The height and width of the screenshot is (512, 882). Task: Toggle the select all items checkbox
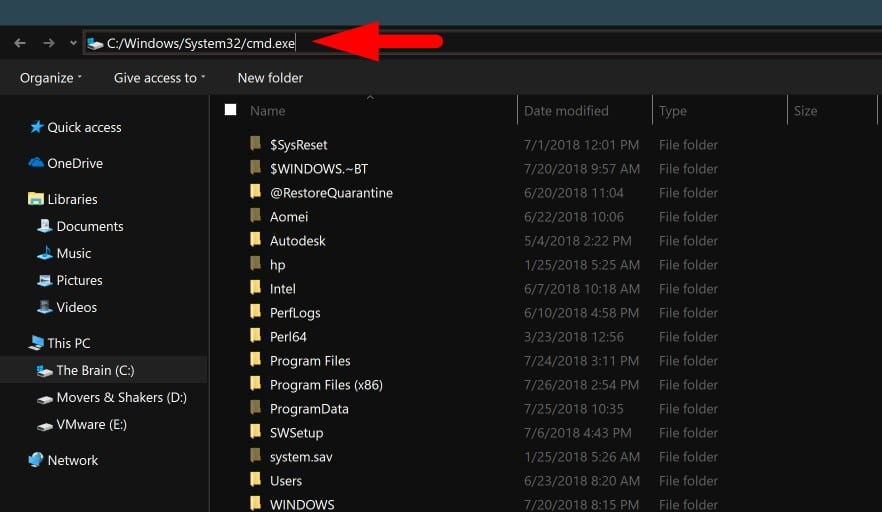[231, 110]
